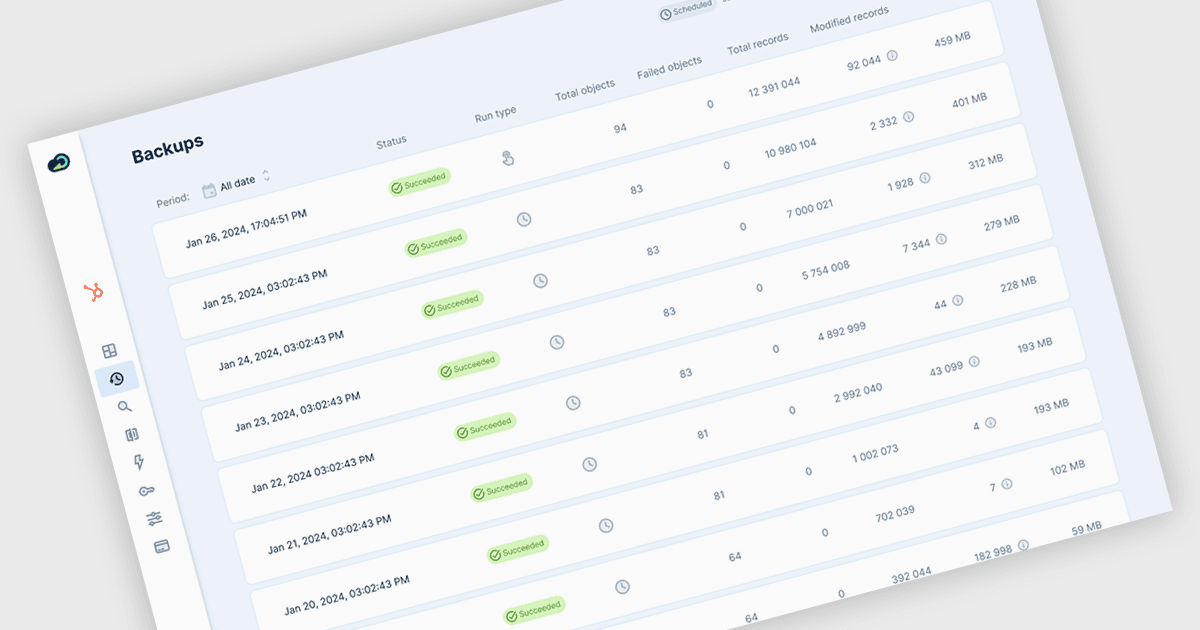Click info icon next to modified value 44

(x=957, y=300)
